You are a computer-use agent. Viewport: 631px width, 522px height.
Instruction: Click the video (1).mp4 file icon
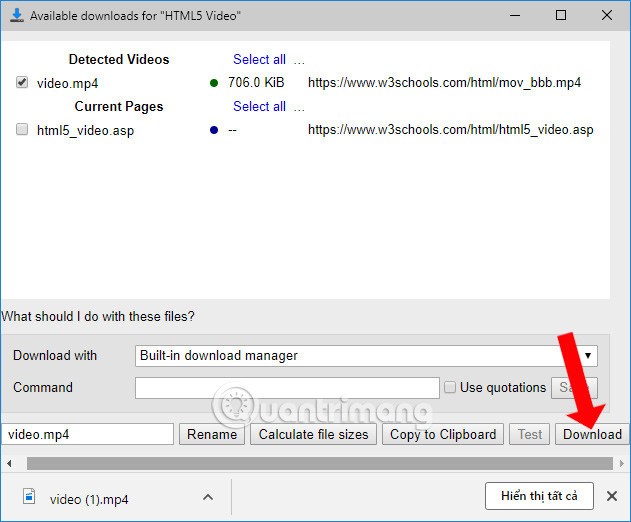[x=29, y=497]
